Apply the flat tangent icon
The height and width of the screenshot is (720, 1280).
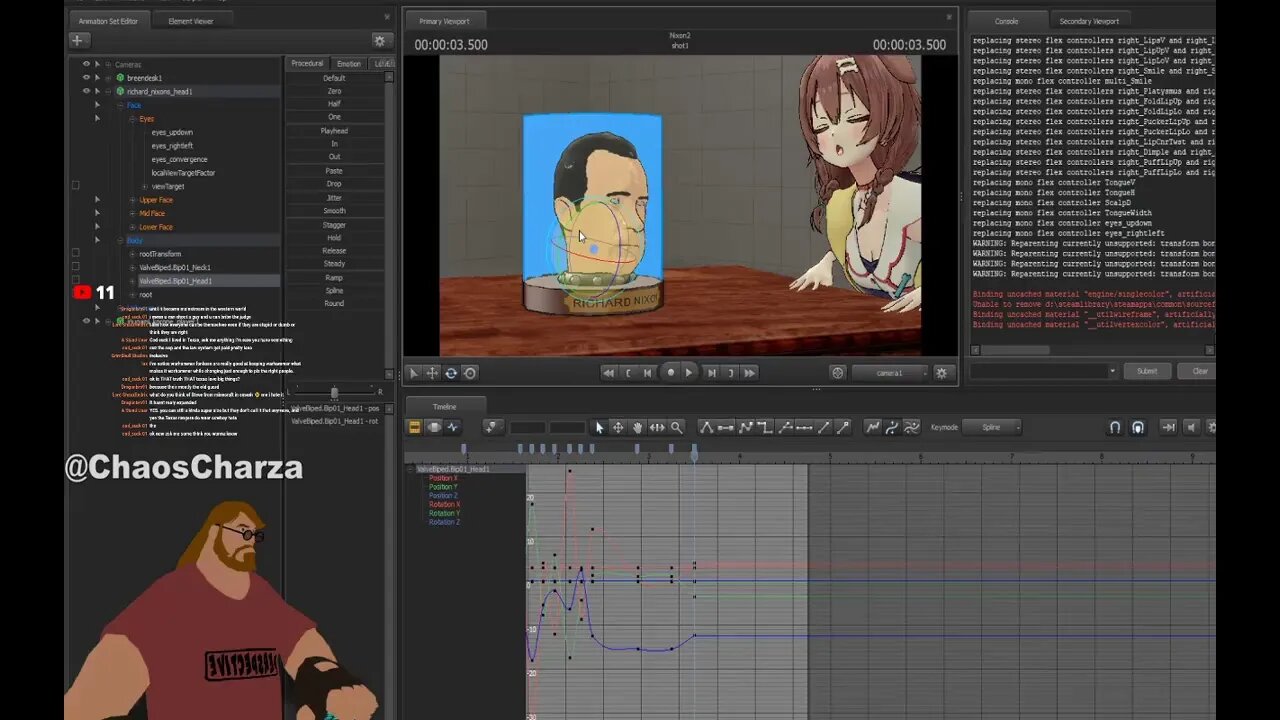coord(726,427)
